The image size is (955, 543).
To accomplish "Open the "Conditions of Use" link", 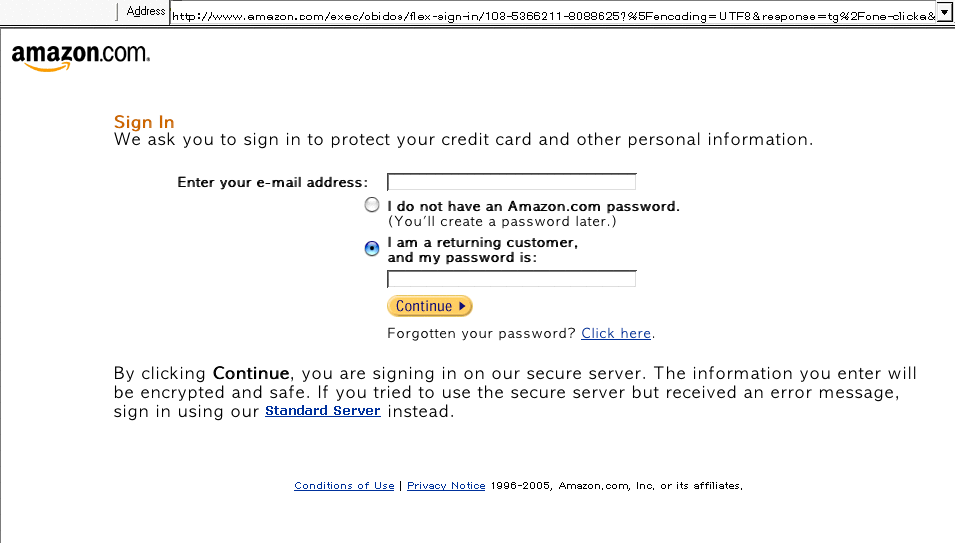I will [344, 486].
